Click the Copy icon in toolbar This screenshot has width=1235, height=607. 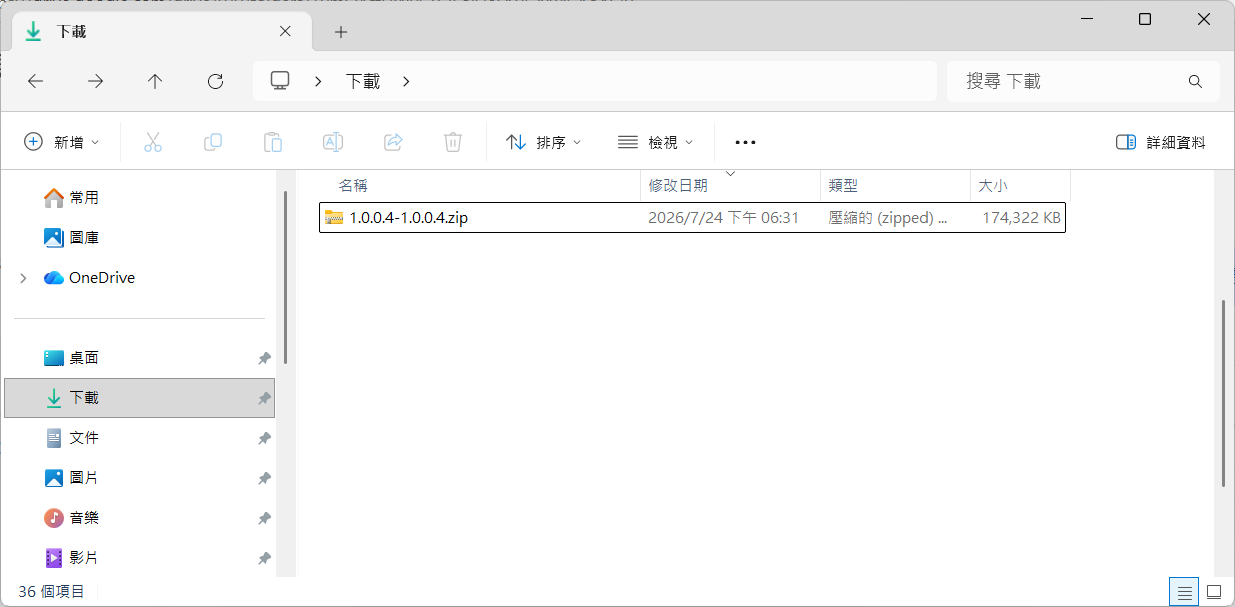[x=213, y=142]
